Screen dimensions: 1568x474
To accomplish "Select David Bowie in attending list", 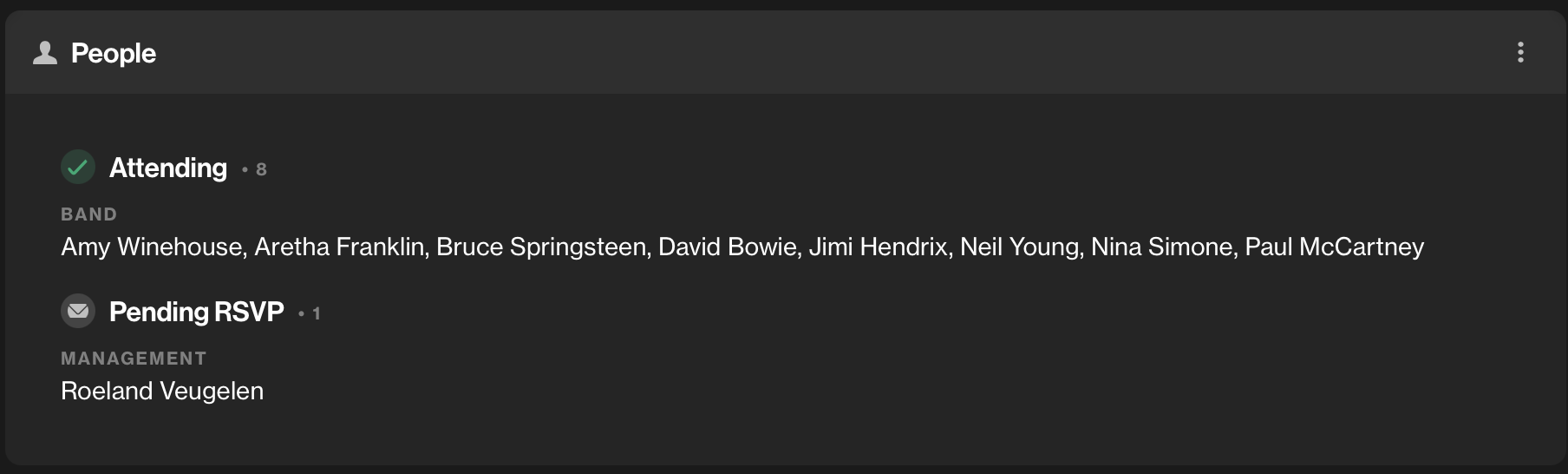I will 727,247.
